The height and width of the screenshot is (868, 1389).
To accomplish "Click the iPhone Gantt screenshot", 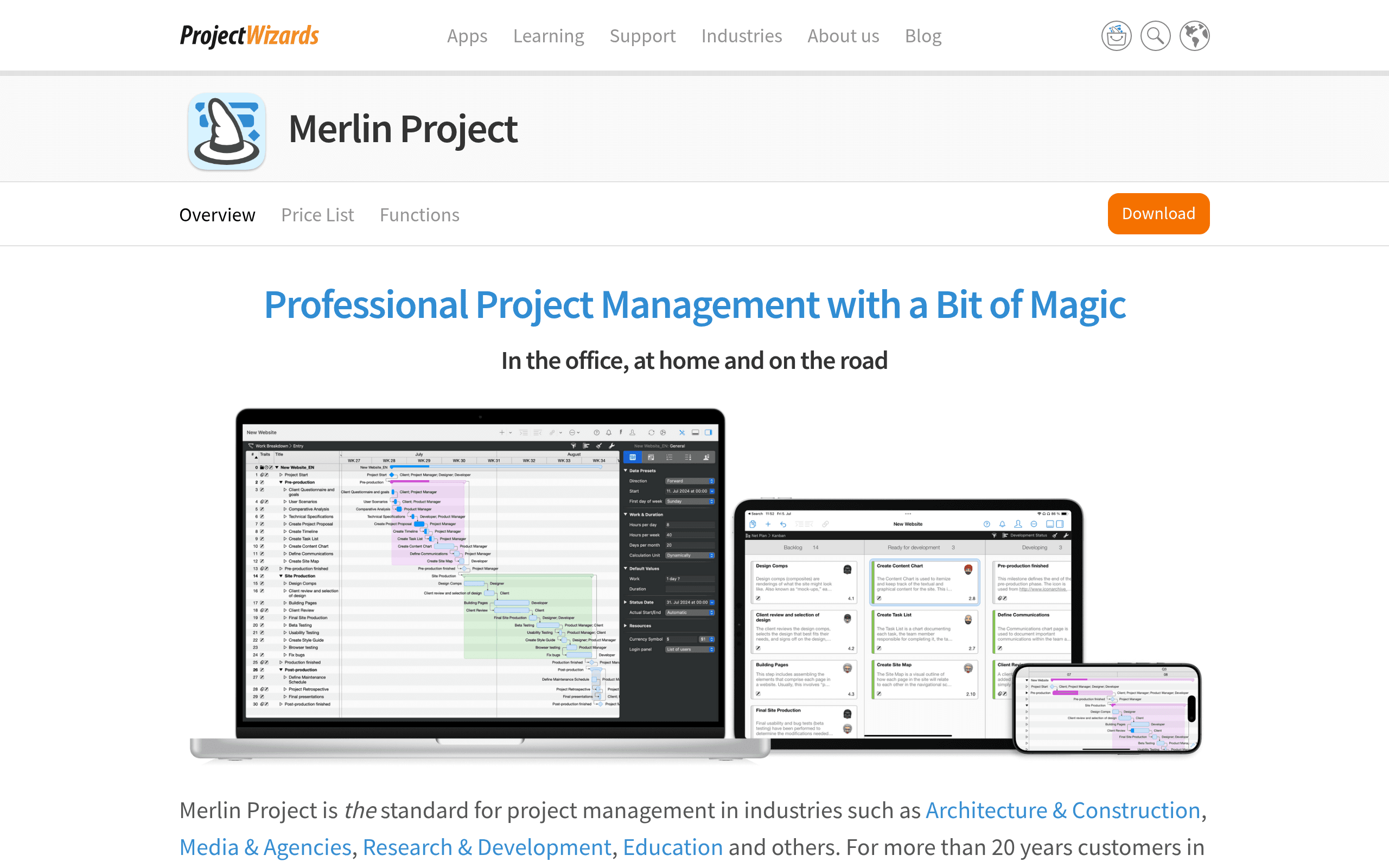I will pos(1106,709).
